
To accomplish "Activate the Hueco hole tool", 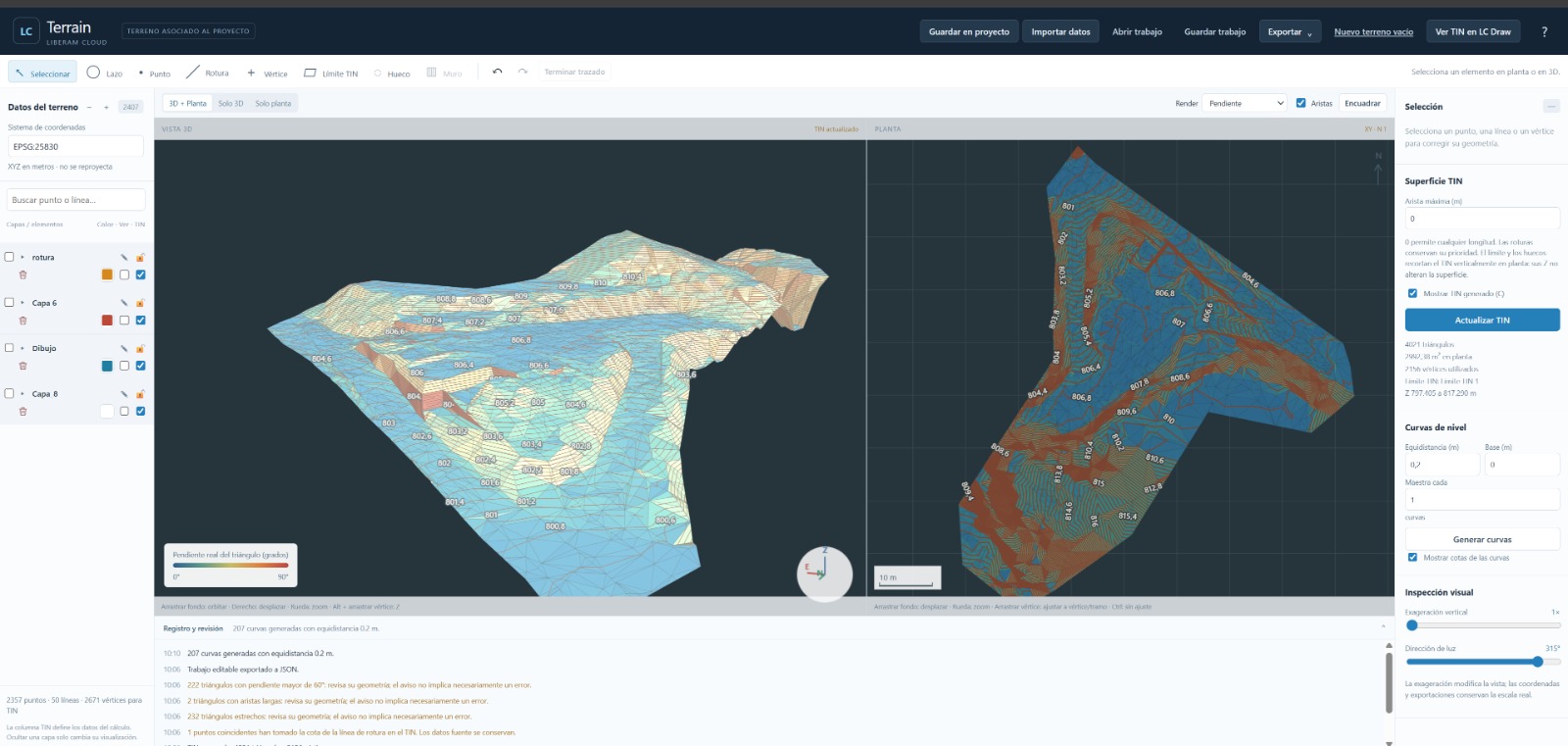I will pos(392,73).
